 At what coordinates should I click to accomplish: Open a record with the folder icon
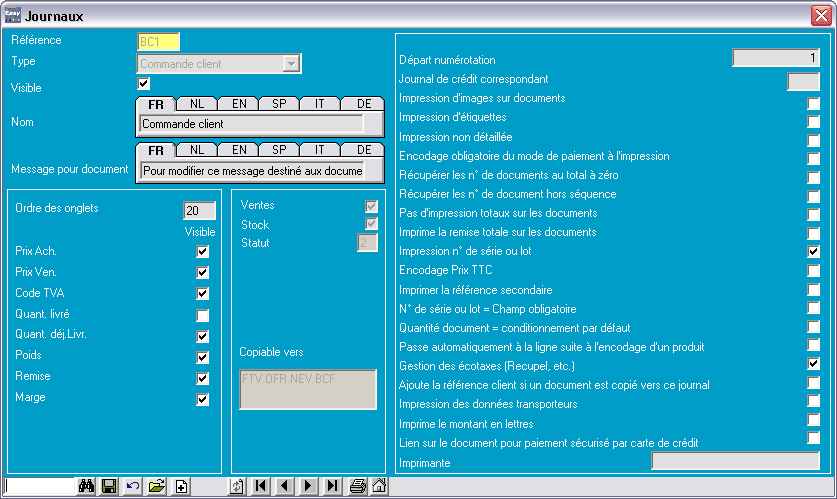click(156, 487)
